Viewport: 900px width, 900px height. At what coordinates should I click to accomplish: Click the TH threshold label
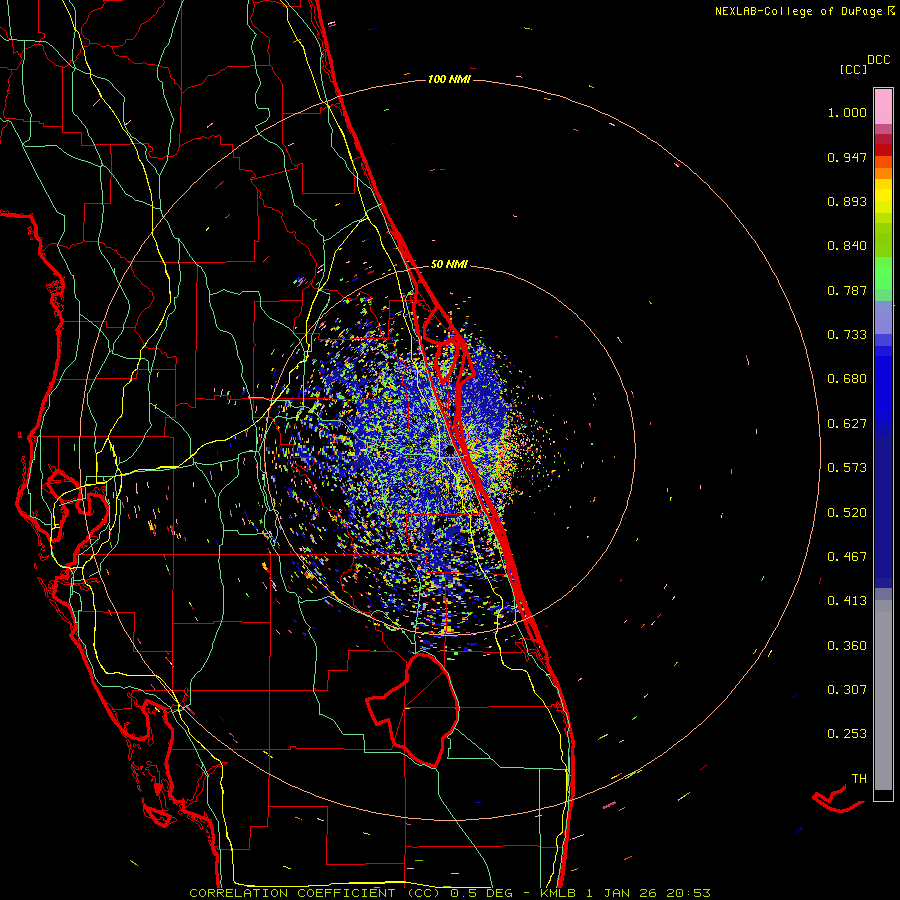(x=859, y=779)
